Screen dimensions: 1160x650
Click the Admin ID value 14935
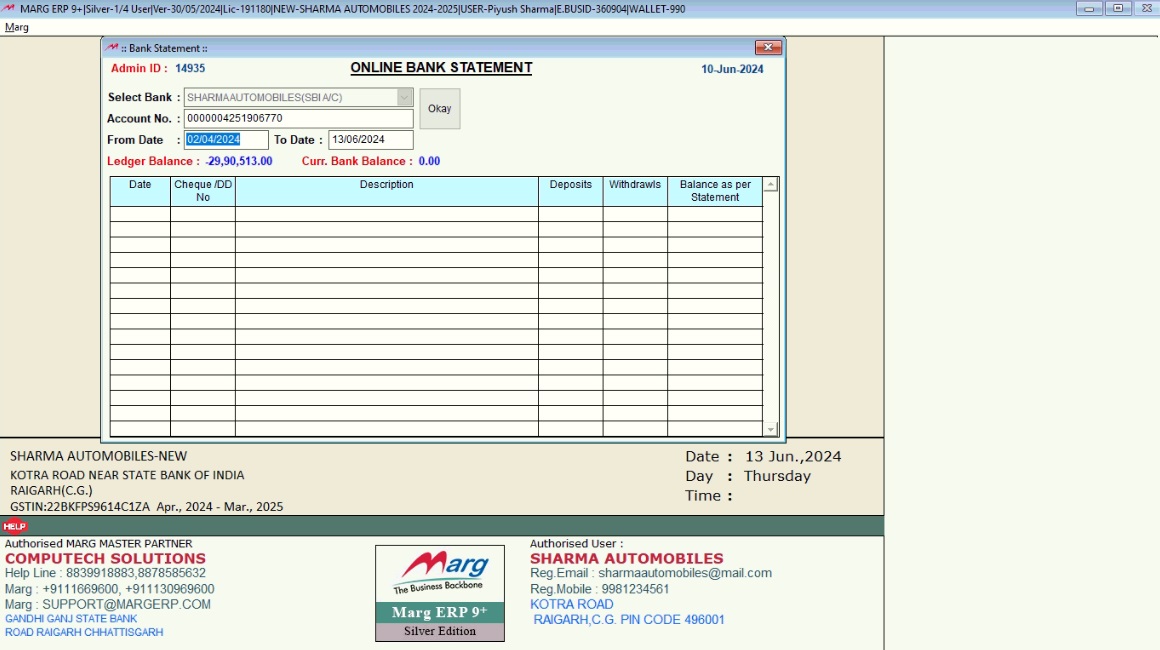pos(190,68)
